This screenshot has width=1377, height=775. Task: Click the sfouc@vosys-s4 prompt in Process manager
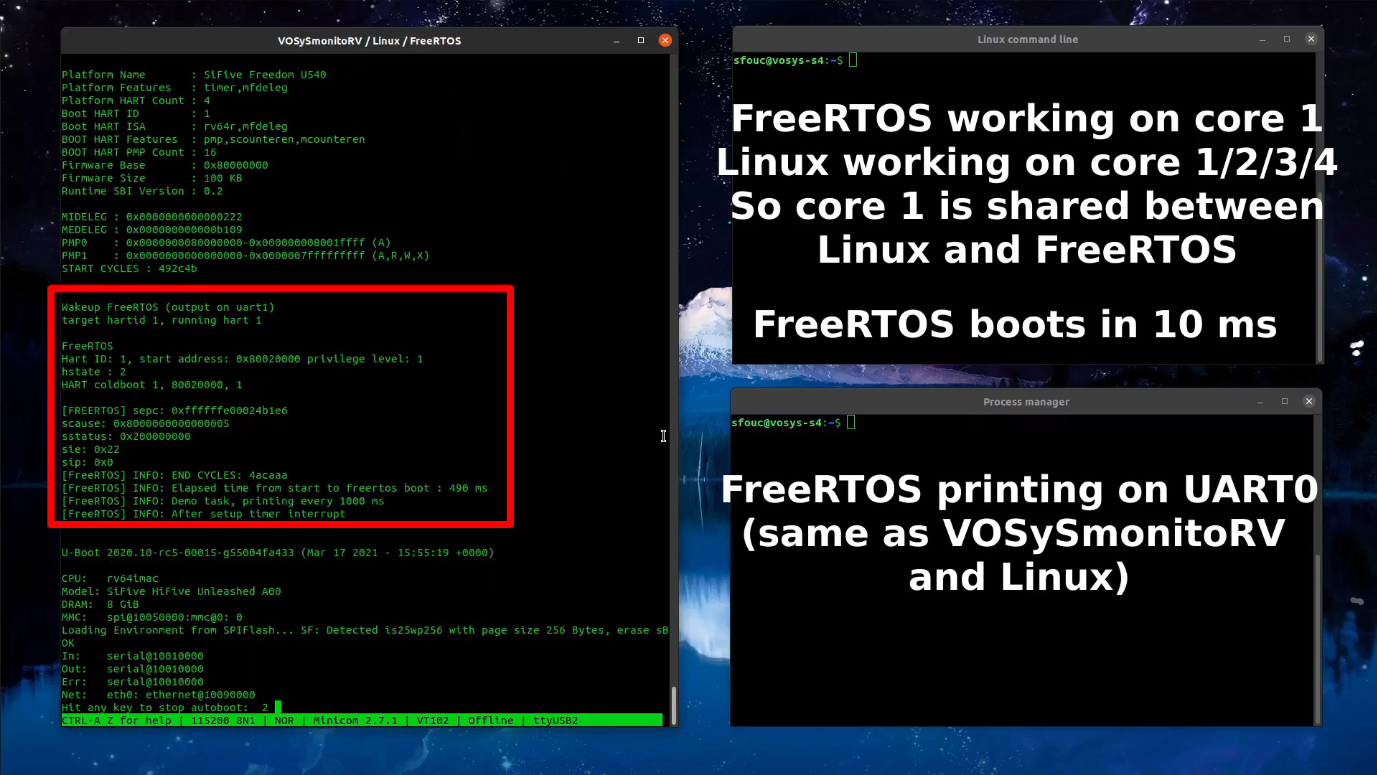point(785,421)
